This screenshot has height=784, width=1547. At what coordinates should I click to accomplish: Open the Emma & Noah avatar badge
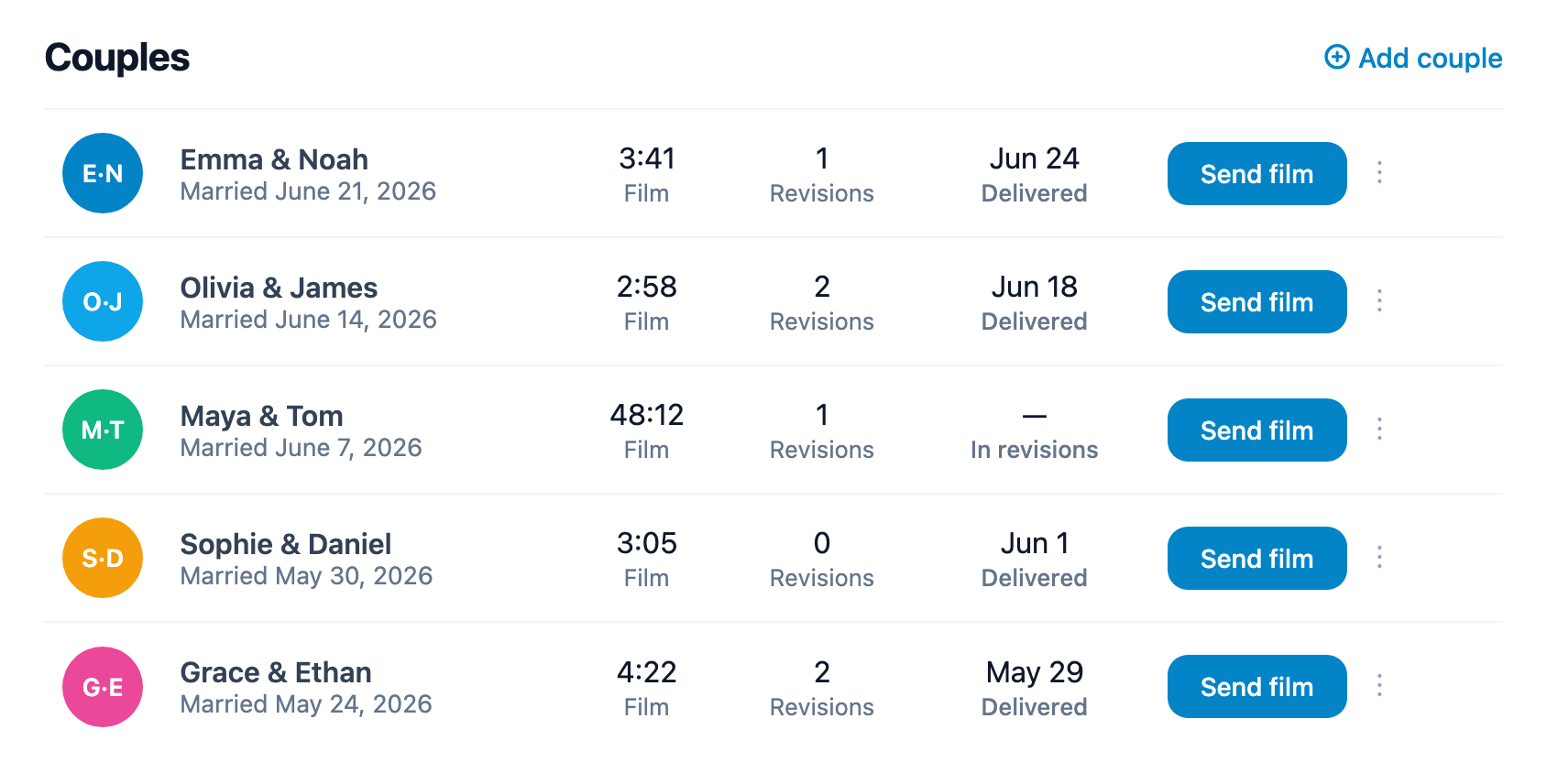point(103,173)
